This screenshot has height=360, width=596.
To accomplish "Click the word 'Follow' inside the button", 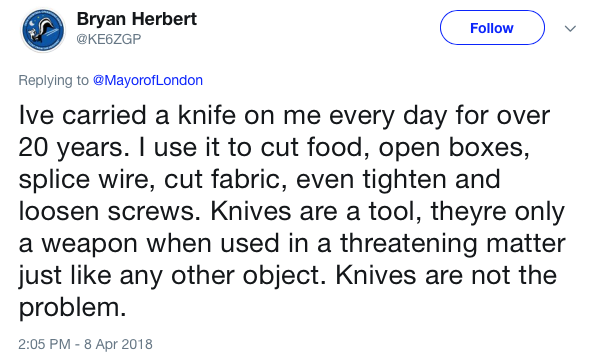I will tap(492, 28).
